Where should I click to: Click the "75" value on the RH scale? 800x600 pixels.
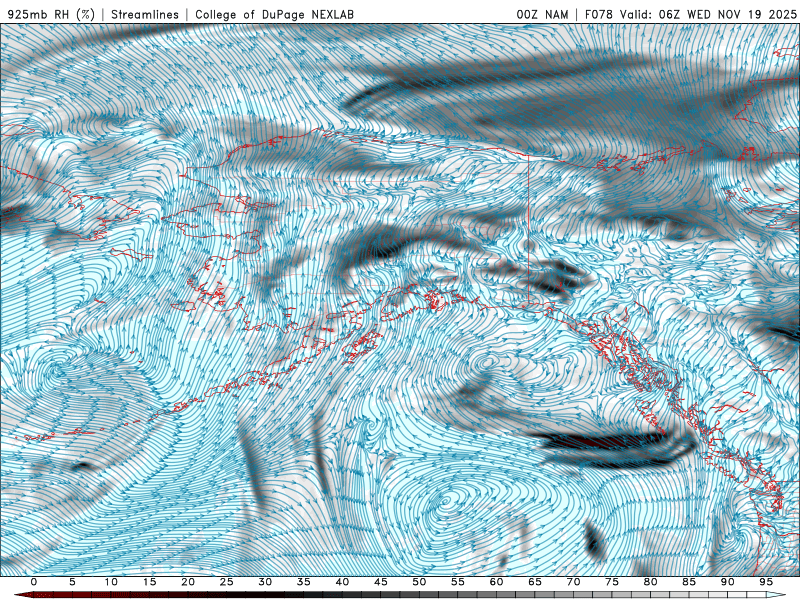tap(612, 582)
